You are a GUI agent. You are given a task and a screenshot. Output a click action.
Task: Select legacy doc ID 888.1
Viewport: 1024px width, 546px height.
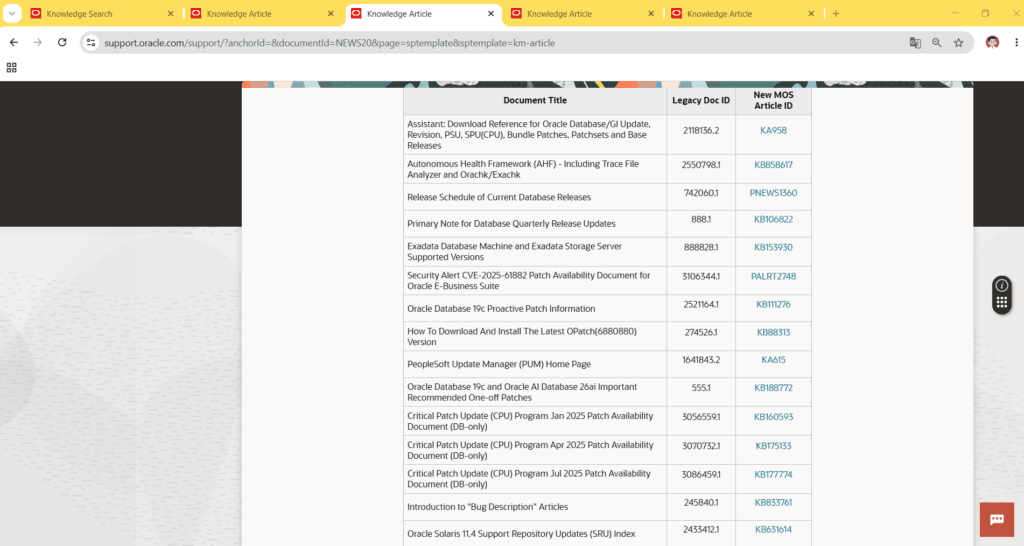tap(701, 219)
